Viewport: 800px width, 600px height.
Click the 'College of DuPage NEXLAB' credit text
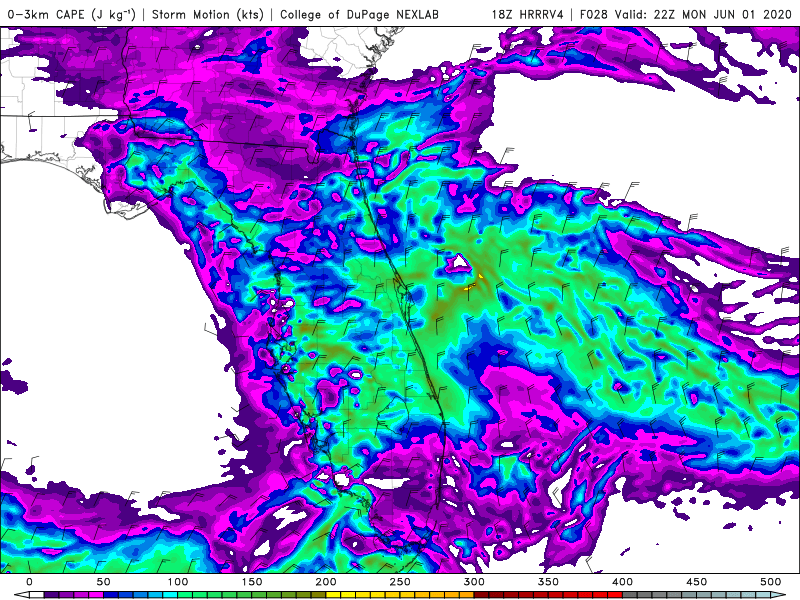coord(359,14)
